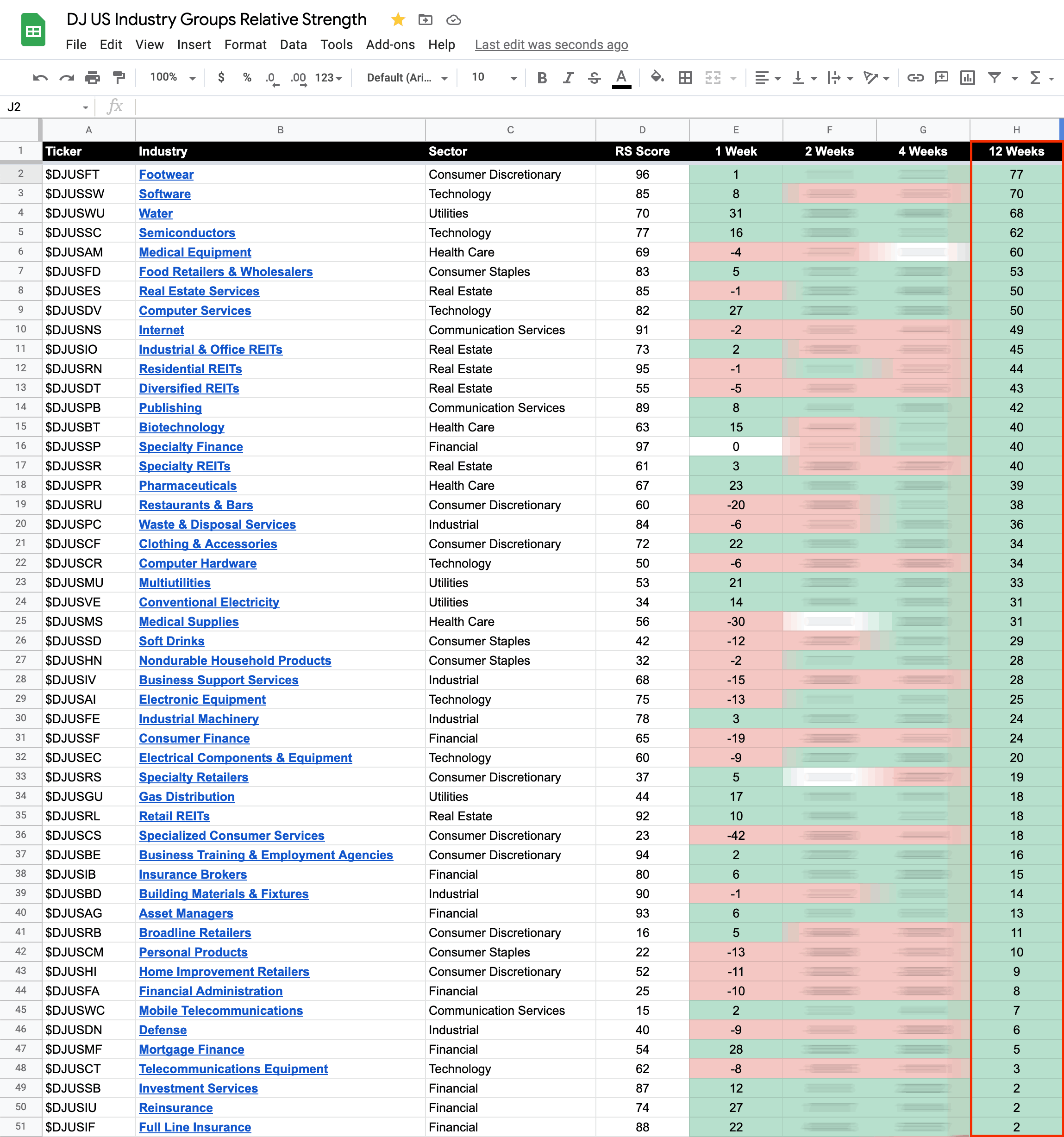This screenshot has width=1064, height=1137.
Task: Create a filter
Action: (x=995, y=78)
